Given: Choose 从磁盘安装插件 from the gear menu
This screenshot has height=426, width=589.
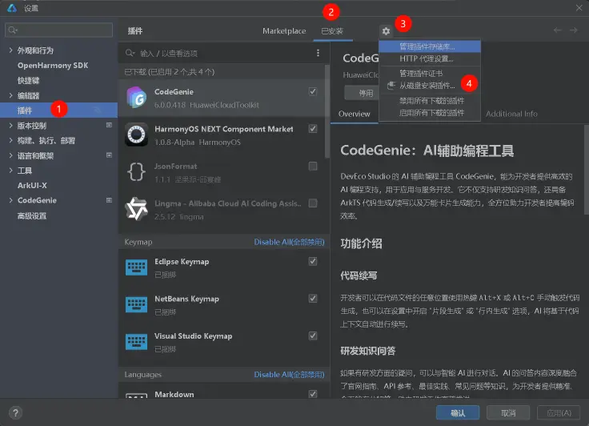Looking at the screenshot, I should coord(427,86).
